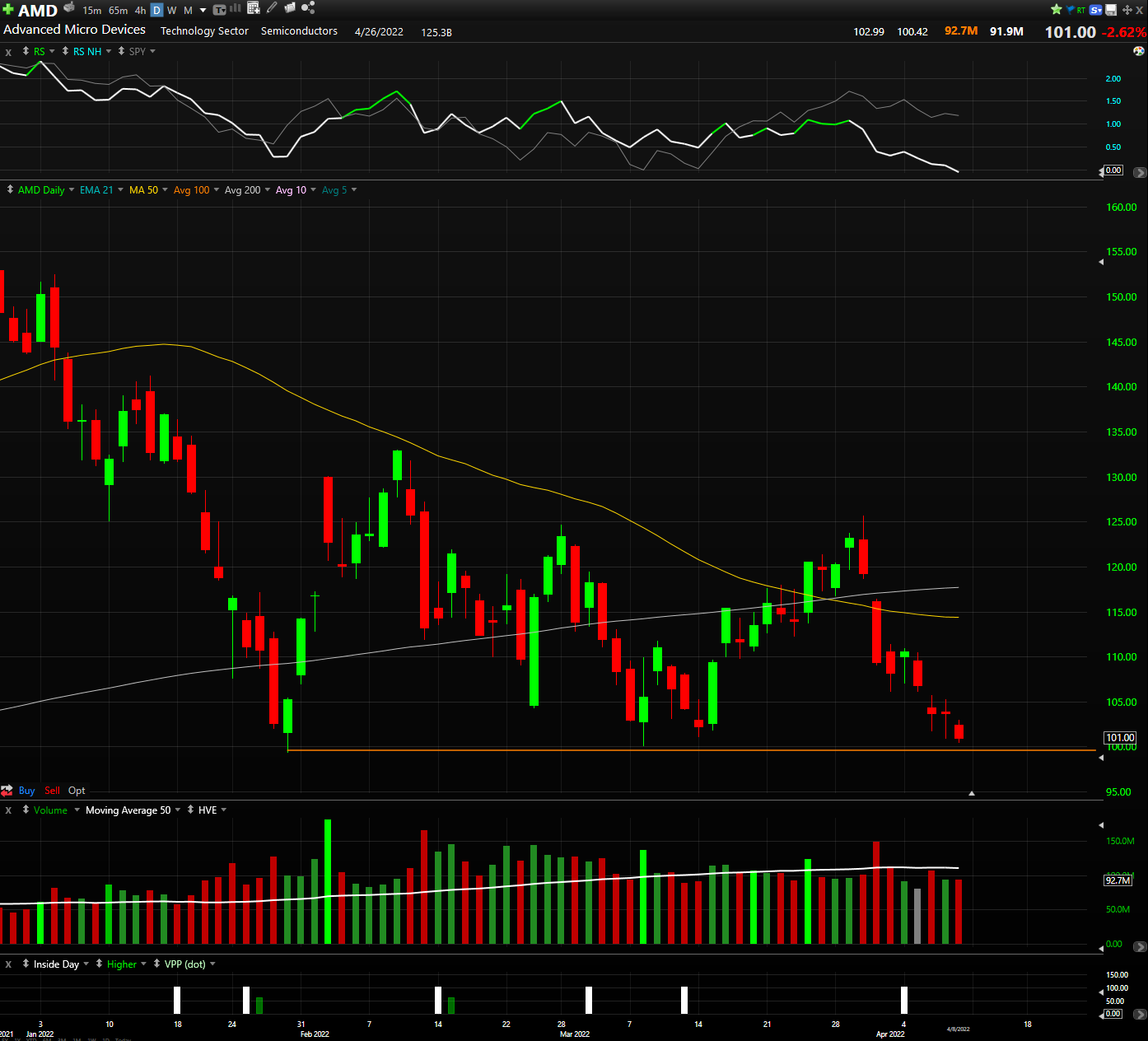Click the bar chart style icon
Viewport: 1148px width, 1041px height.
(236, 8)
